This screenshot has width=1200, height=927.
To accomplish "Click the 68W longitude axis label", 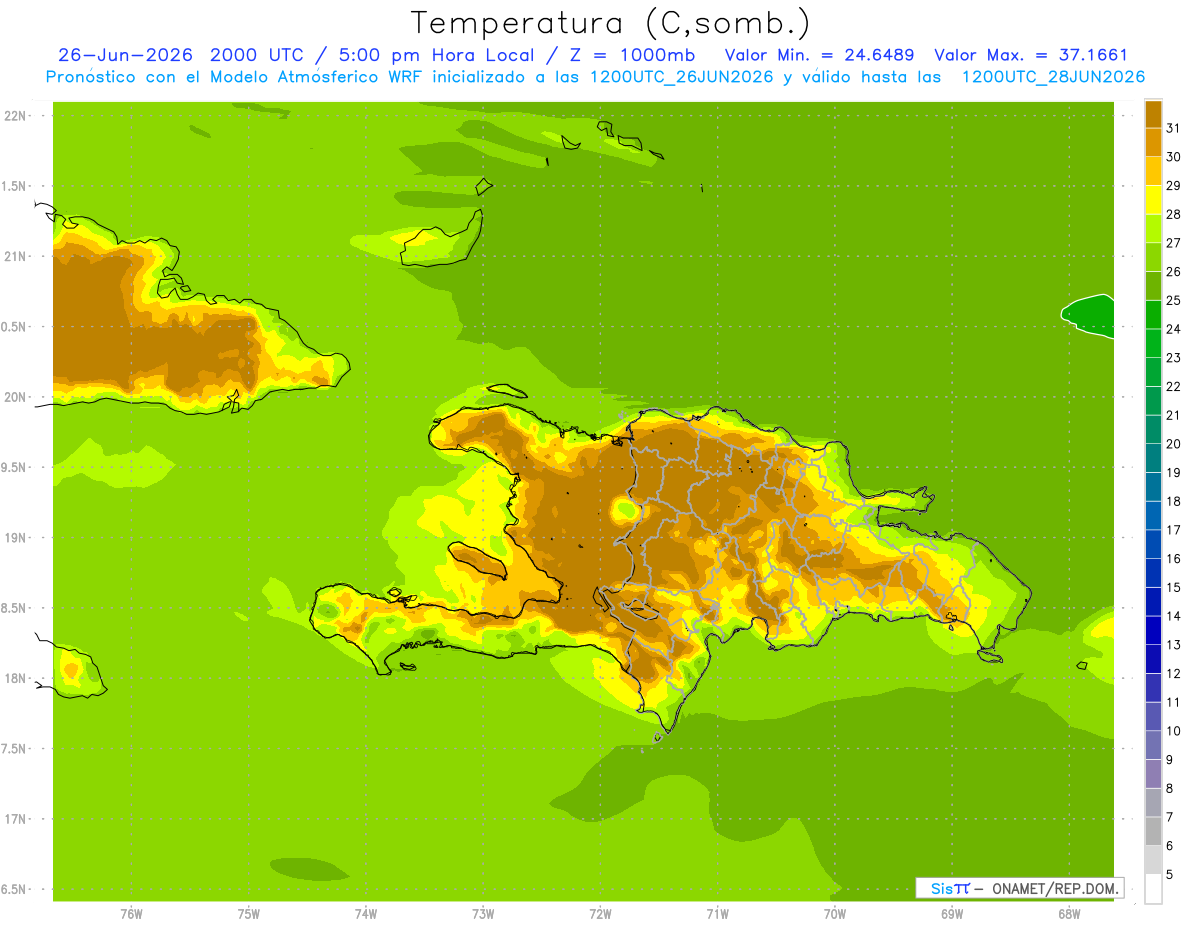I will click(1068, 914).
